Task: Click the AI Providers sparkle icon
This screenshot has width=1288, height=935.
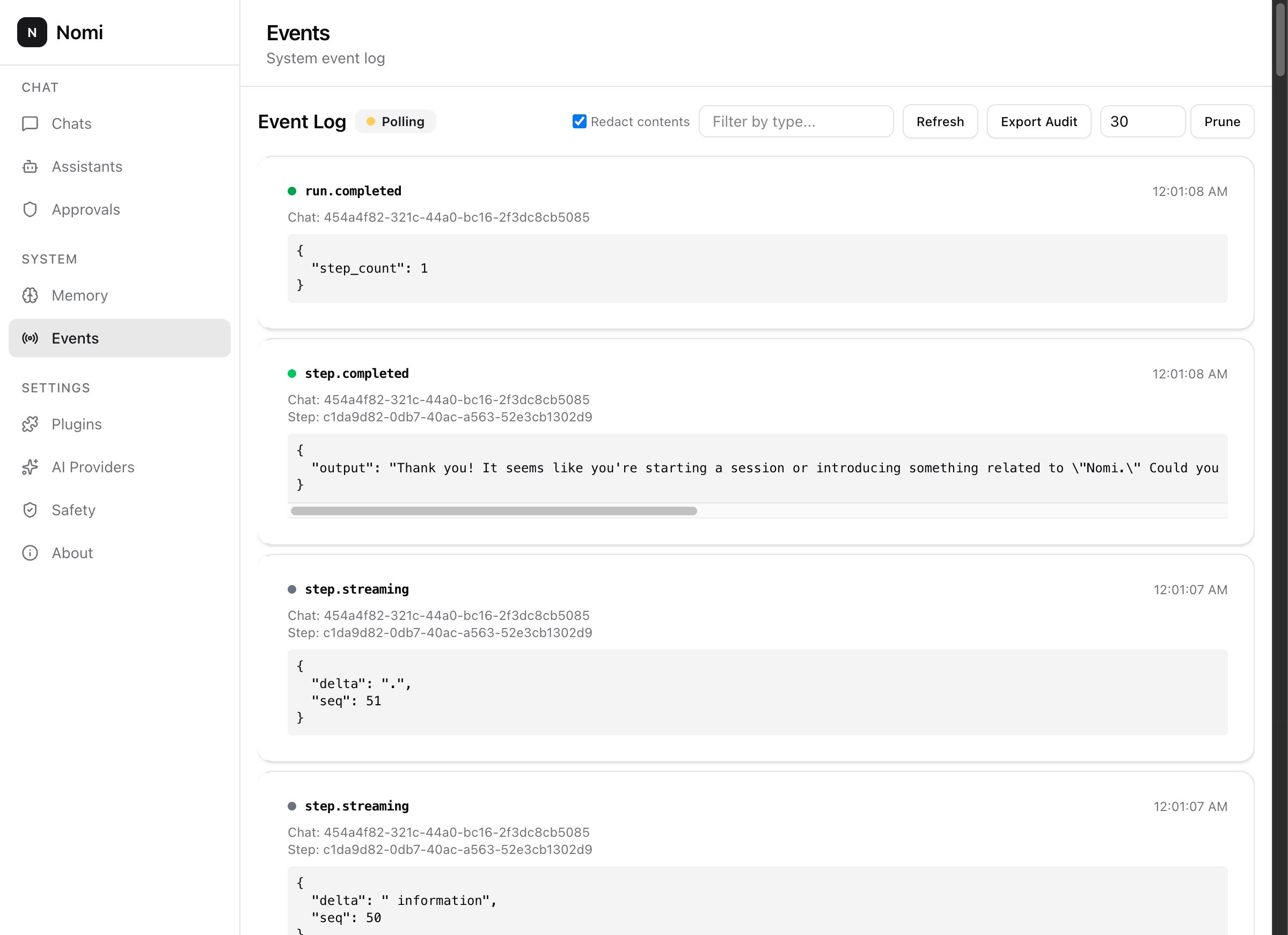Action: click(30, 467)
